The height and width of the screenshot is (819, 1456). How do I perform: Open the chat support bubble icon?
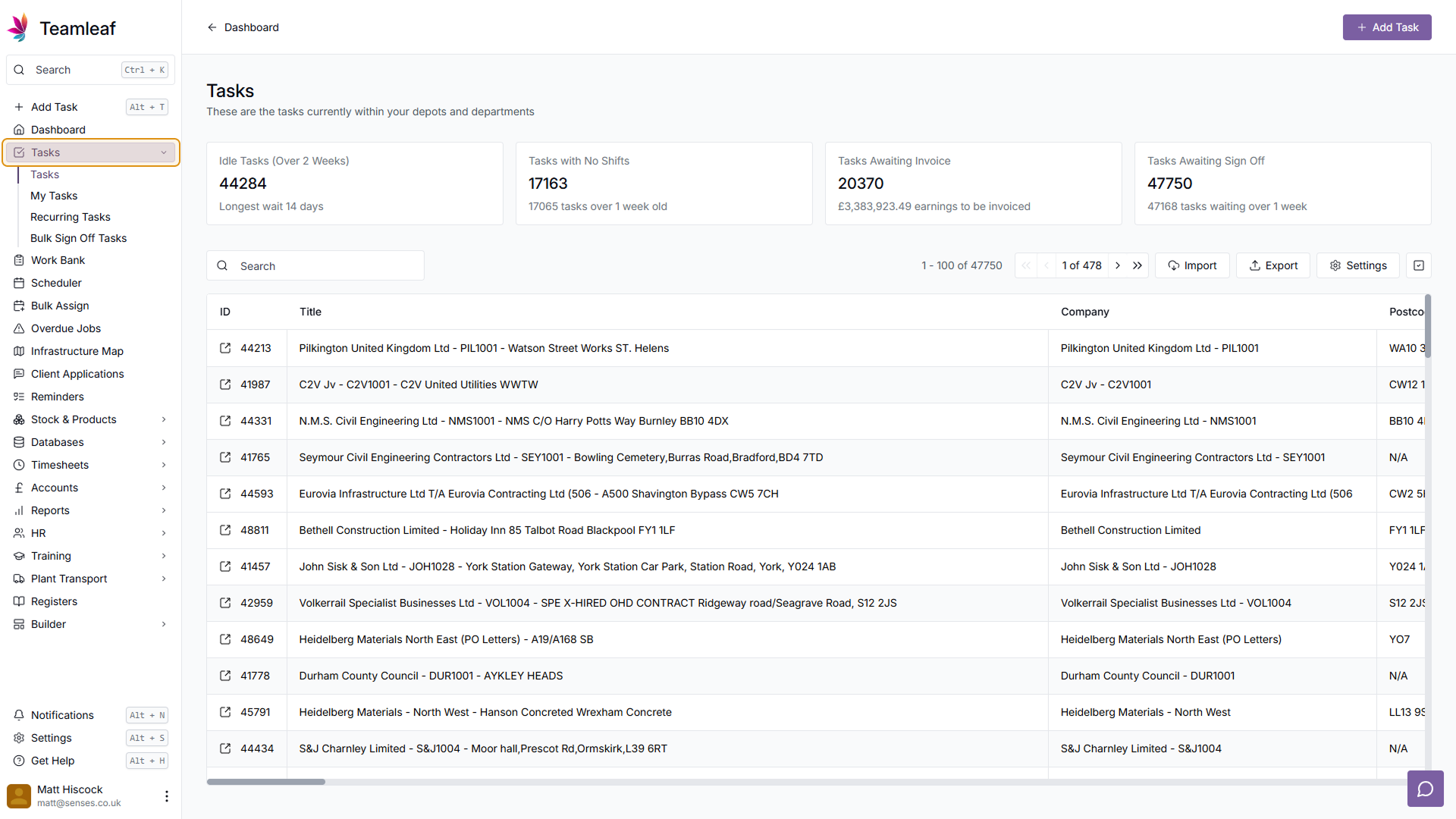tap(1425, 789)
